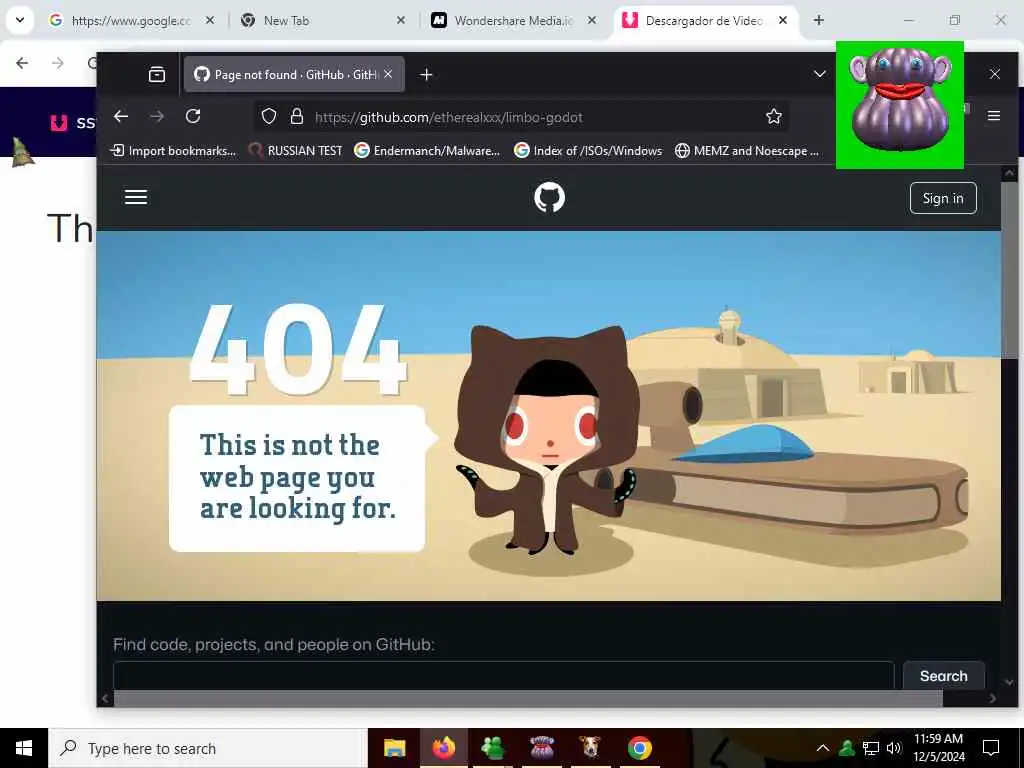This screenshot has height=768, width=1024.
Task: Open the Windows notification center
Action: pos(991,748)
